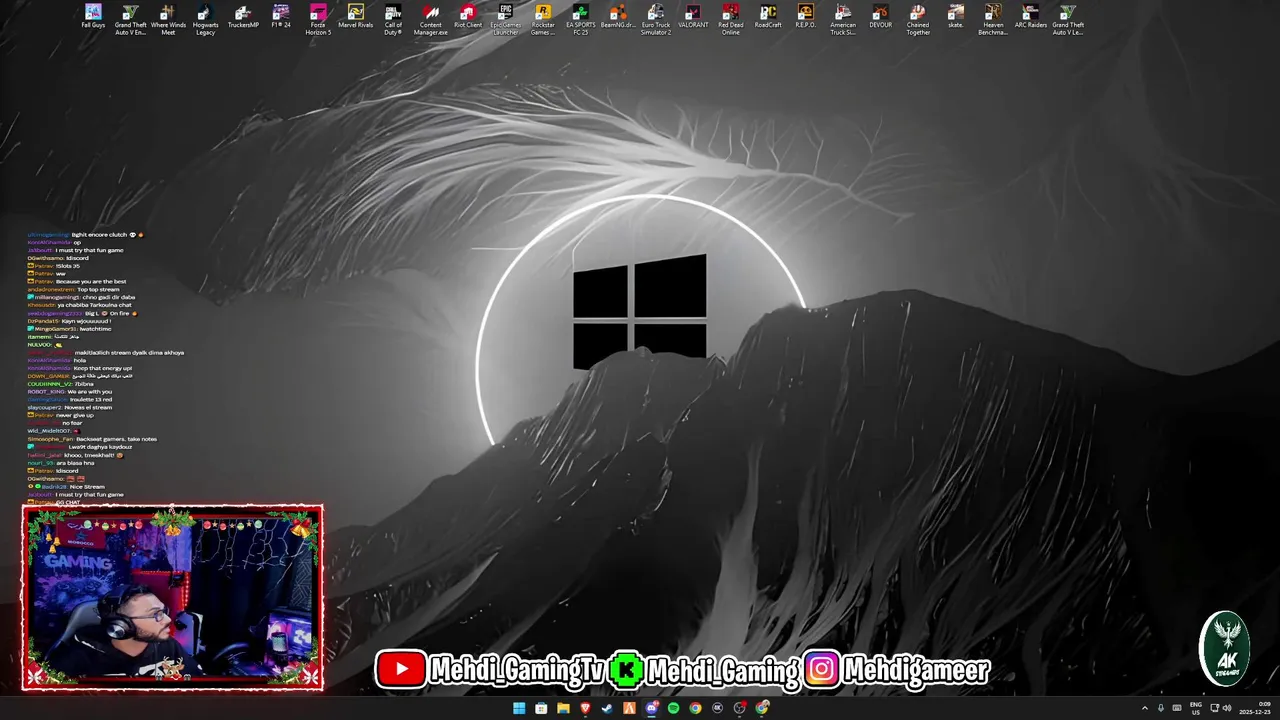Click the Call of Duty shortcut
This screenshot has width=1280, height=720.
[393, 20]
